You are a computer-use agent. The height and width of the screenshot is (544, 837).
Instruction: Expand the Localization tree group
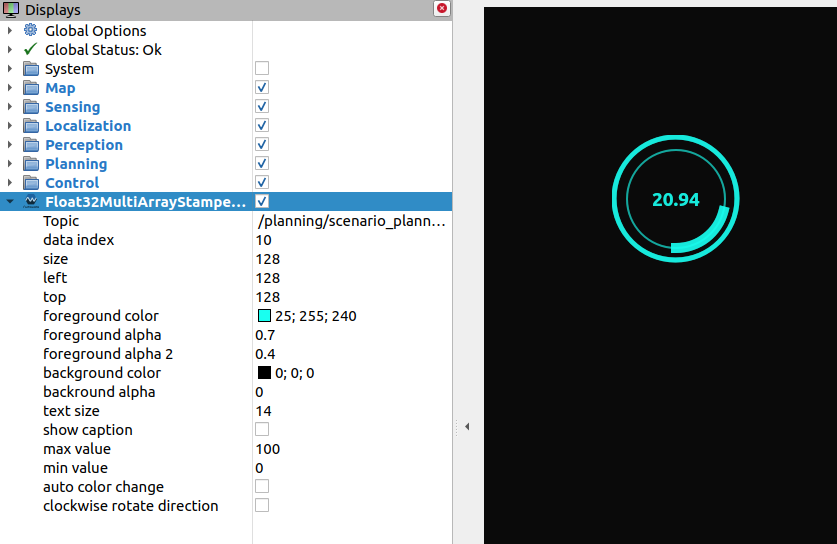pyautogui.click(x=10, y=126)
